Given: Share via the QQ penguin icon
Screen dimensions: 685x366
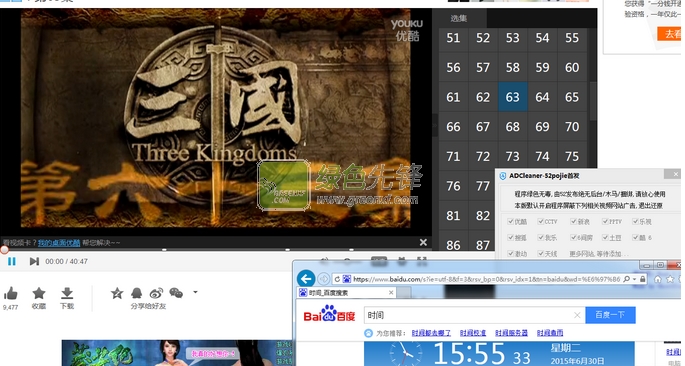Looking at the screenshot, I should pyautogui.click(x=137, y=293).
